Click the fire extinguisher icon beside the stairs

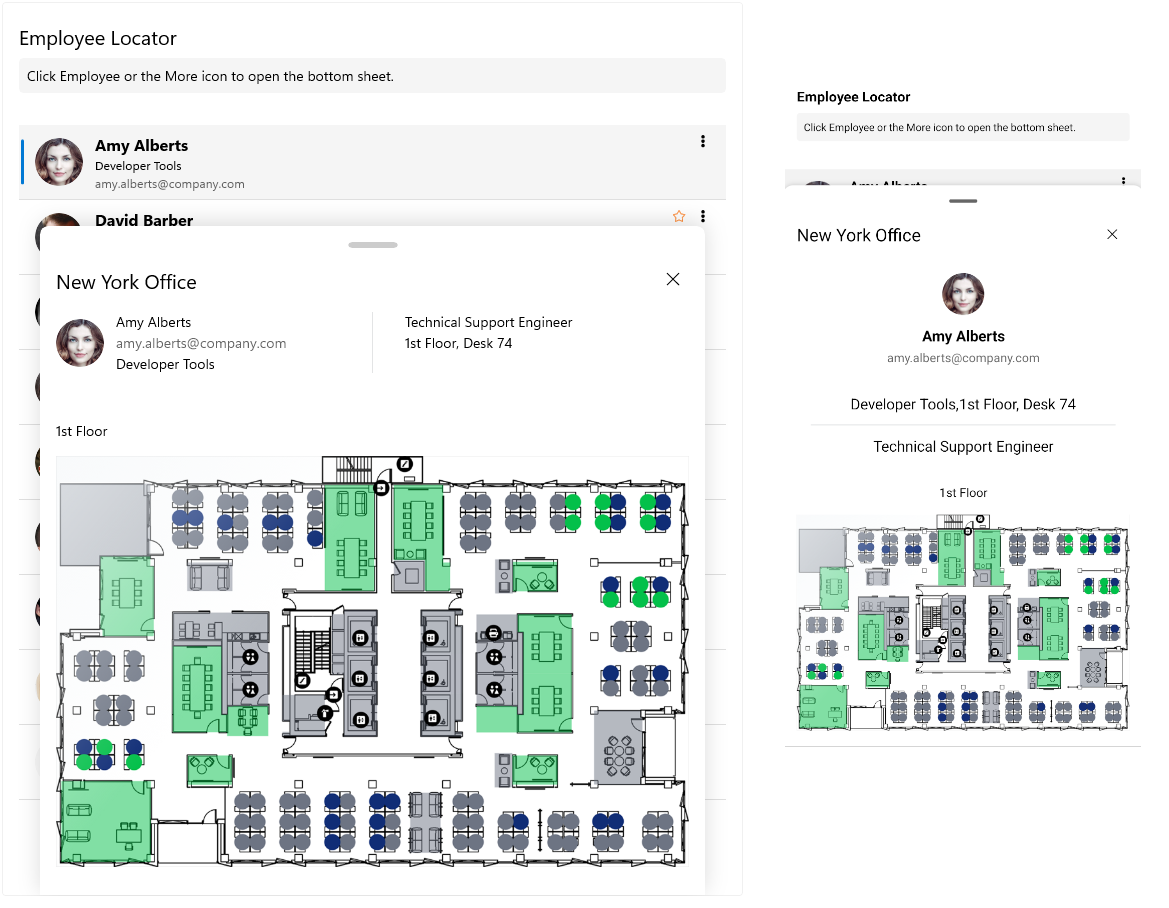324,714
